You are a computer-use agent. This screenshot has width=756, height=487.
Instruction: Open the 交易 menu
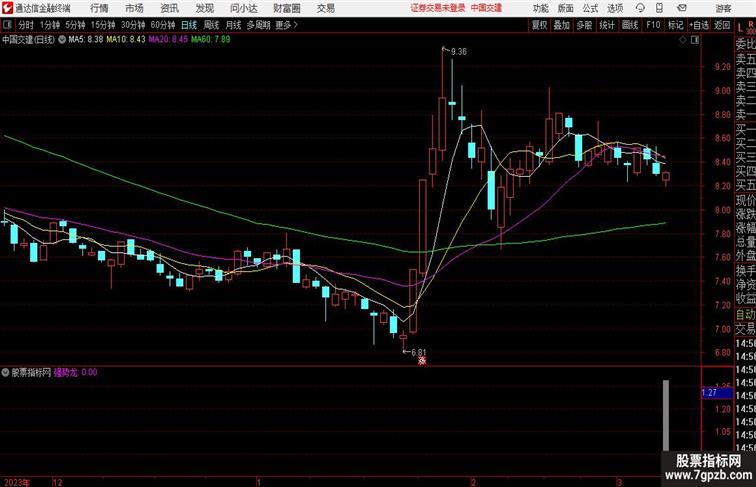(x=325, y=8)
